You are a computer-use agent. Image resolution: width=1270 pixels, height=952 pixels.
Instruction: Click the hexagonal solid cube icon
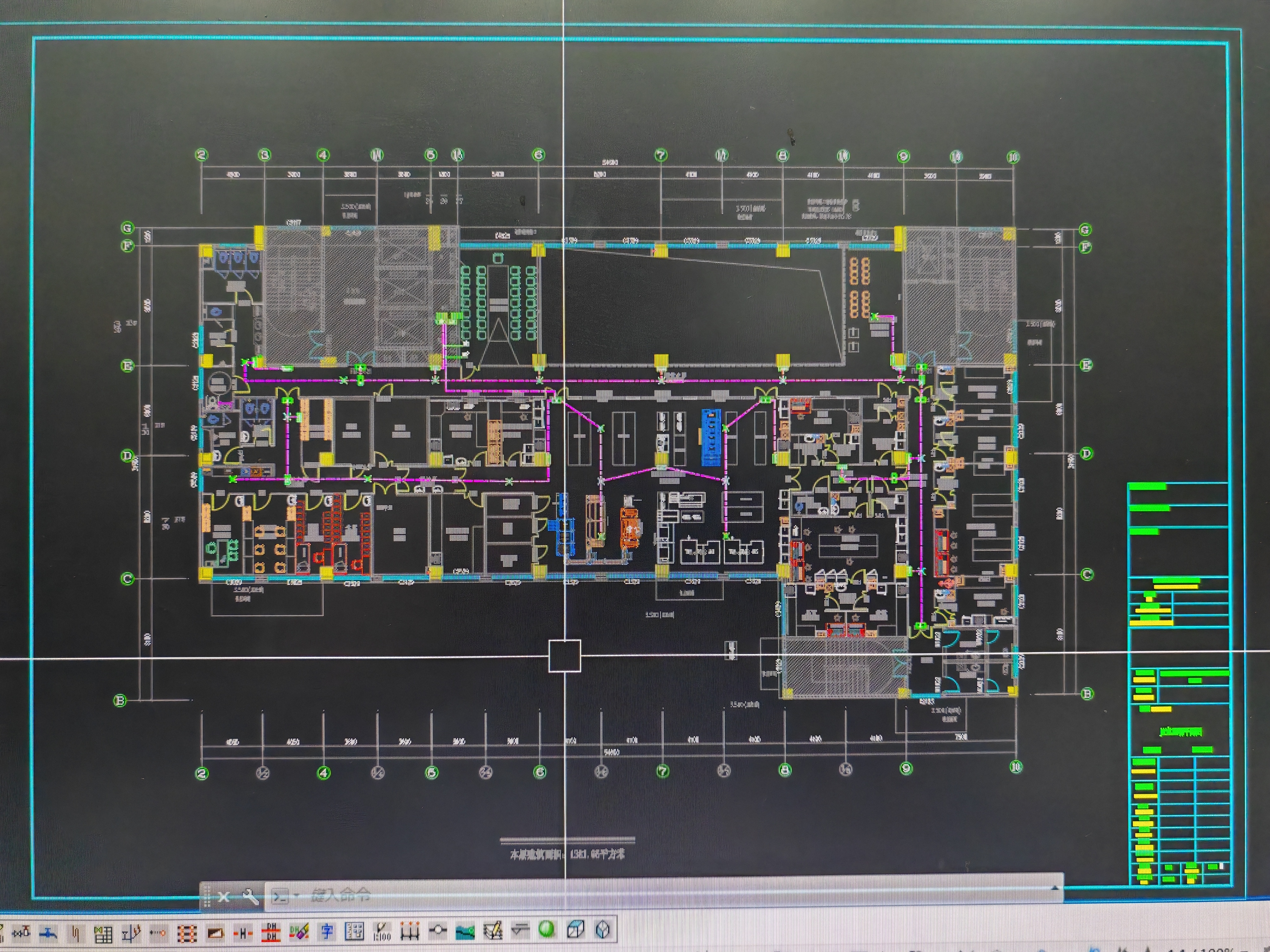pos(602,929)
